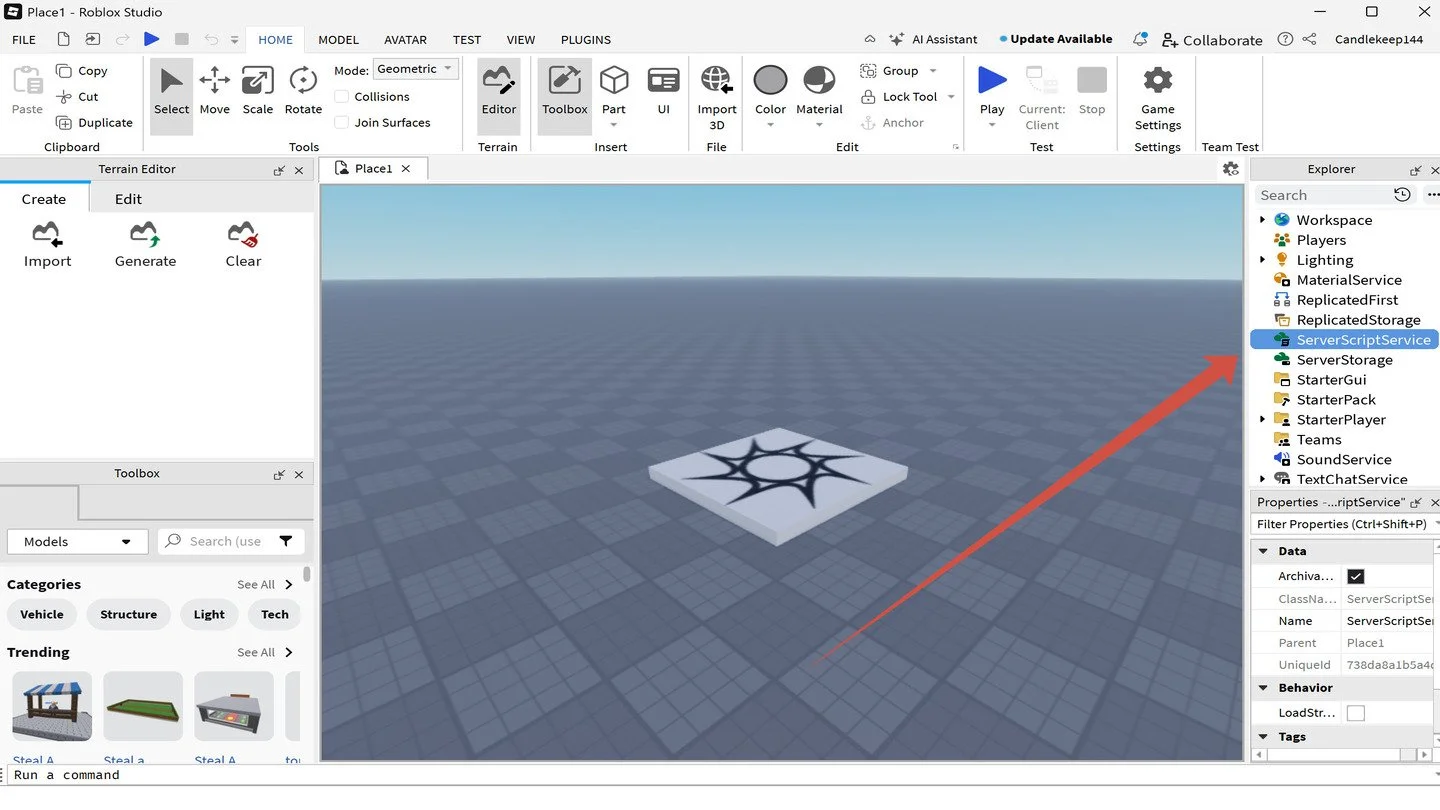1440x810 pixels.
Task: Collapse the Data properties section
Action: [1264, 551]
